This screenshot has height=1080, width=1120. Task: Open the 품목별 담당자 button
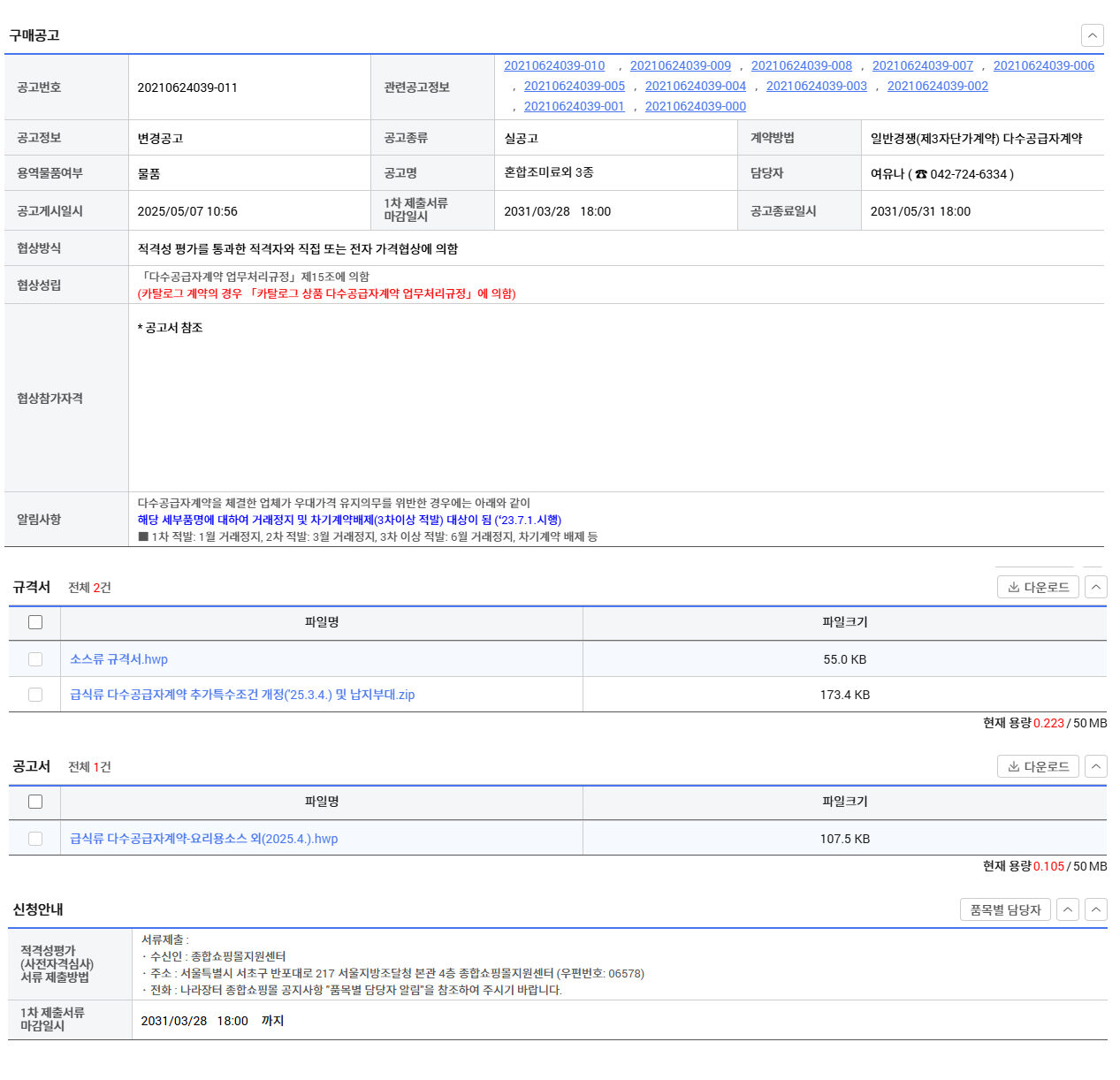pyautogui.click(x=1005, y=909)
